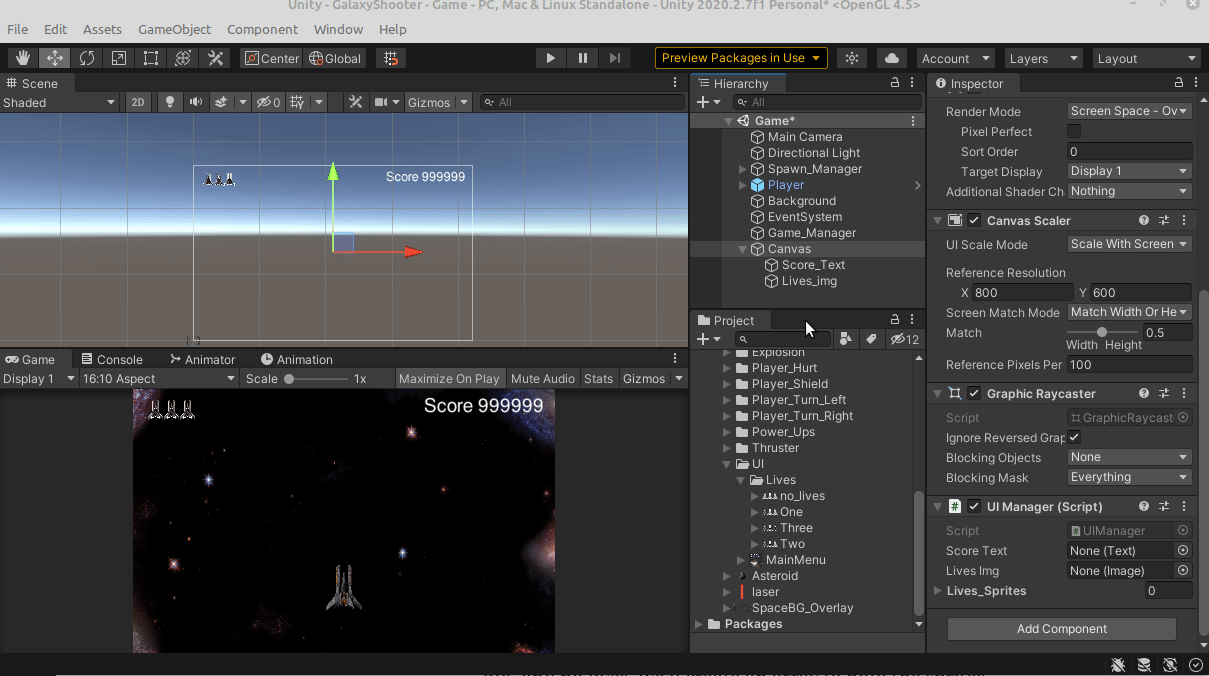1209x676 pixels.
Task: Toggle 2D scene view mode
Action: click(x=138, y=102)
